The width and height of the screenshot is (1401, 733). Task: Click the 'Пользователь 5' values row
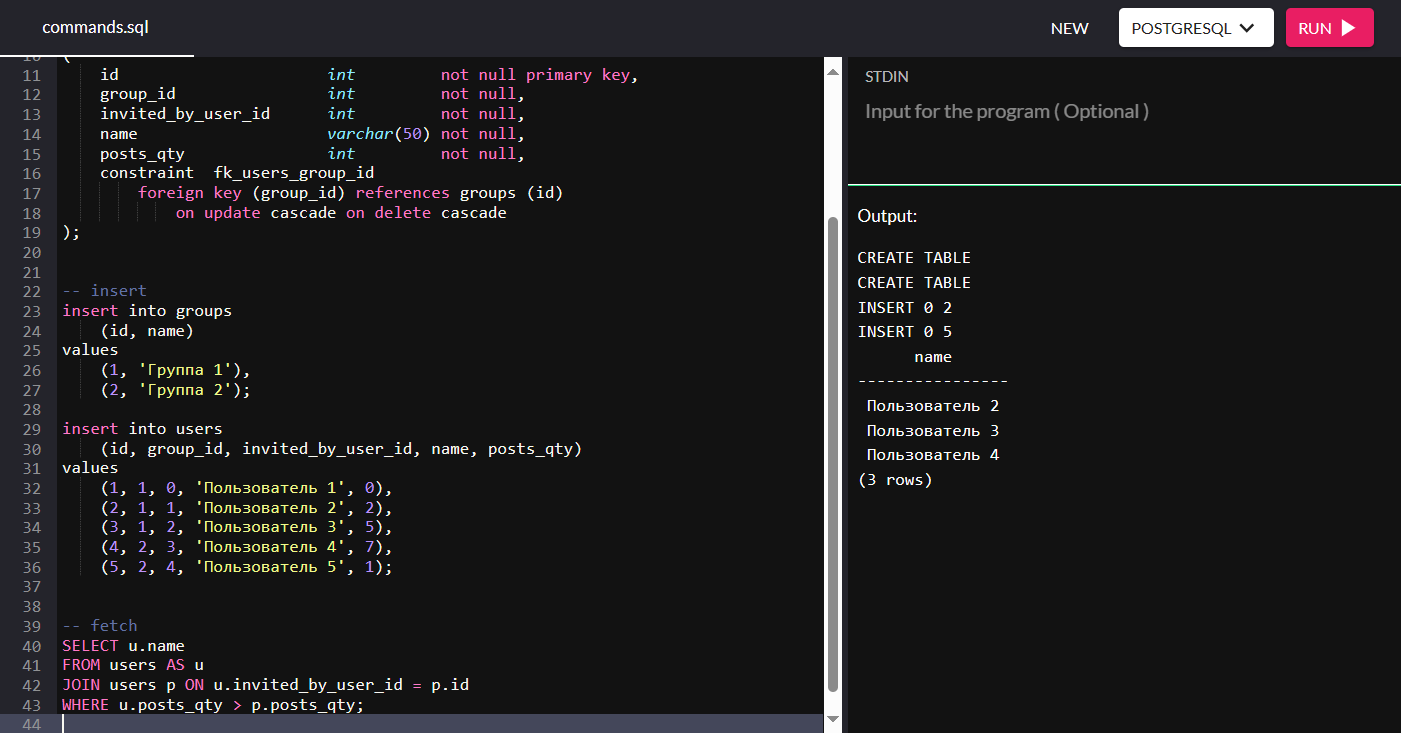[x=247, y=567]
